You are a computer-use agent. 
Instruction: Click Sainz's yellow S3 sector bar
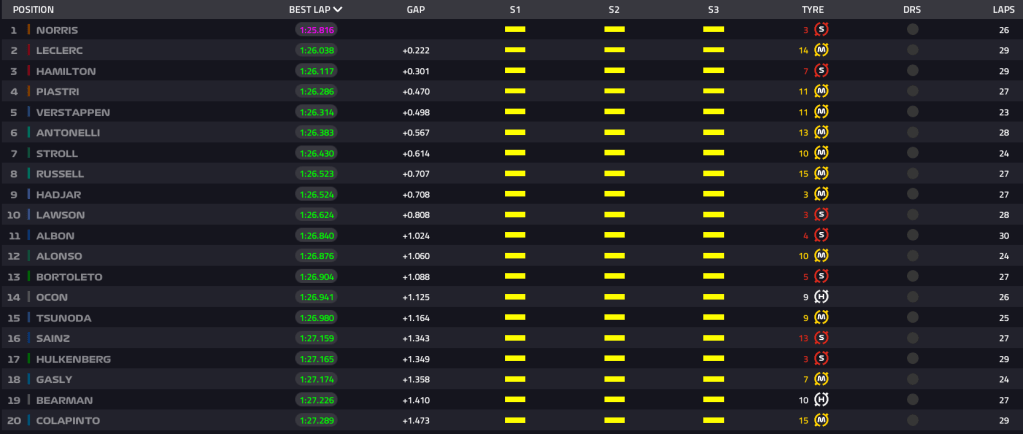point(713,338)
